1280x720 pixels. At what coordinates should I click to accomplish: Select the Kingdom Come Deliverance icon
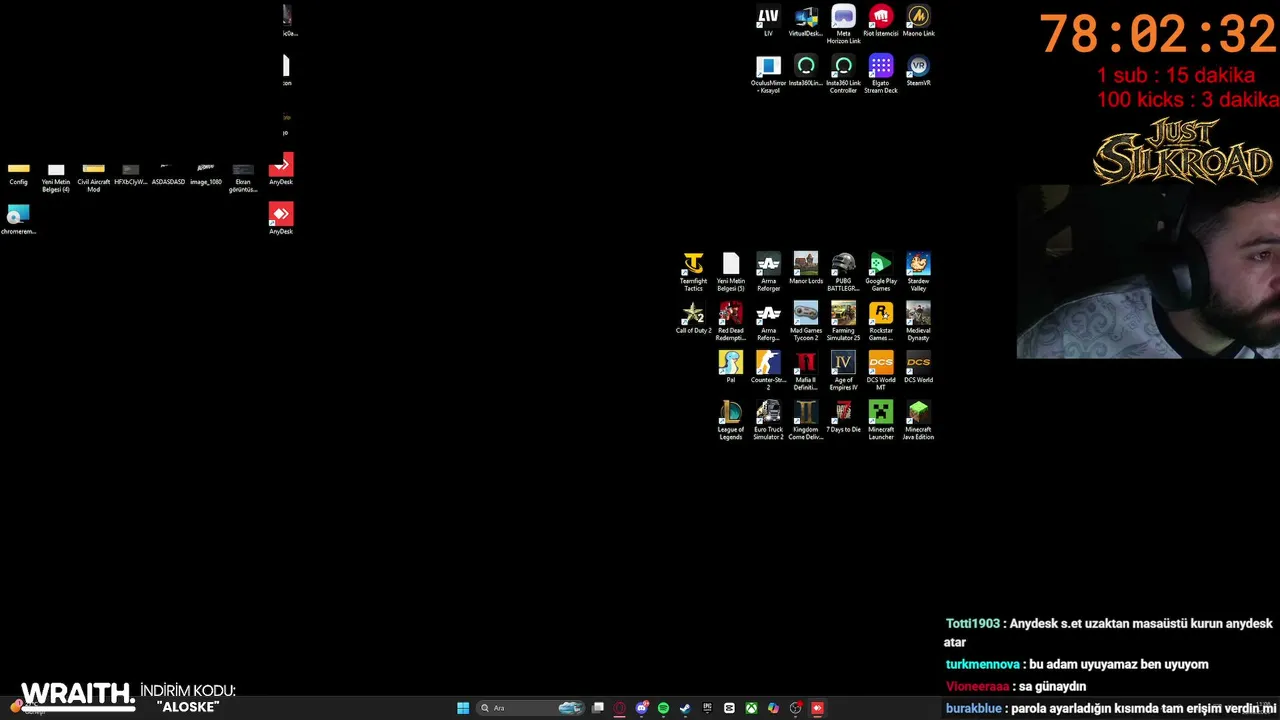click(806, 421)
